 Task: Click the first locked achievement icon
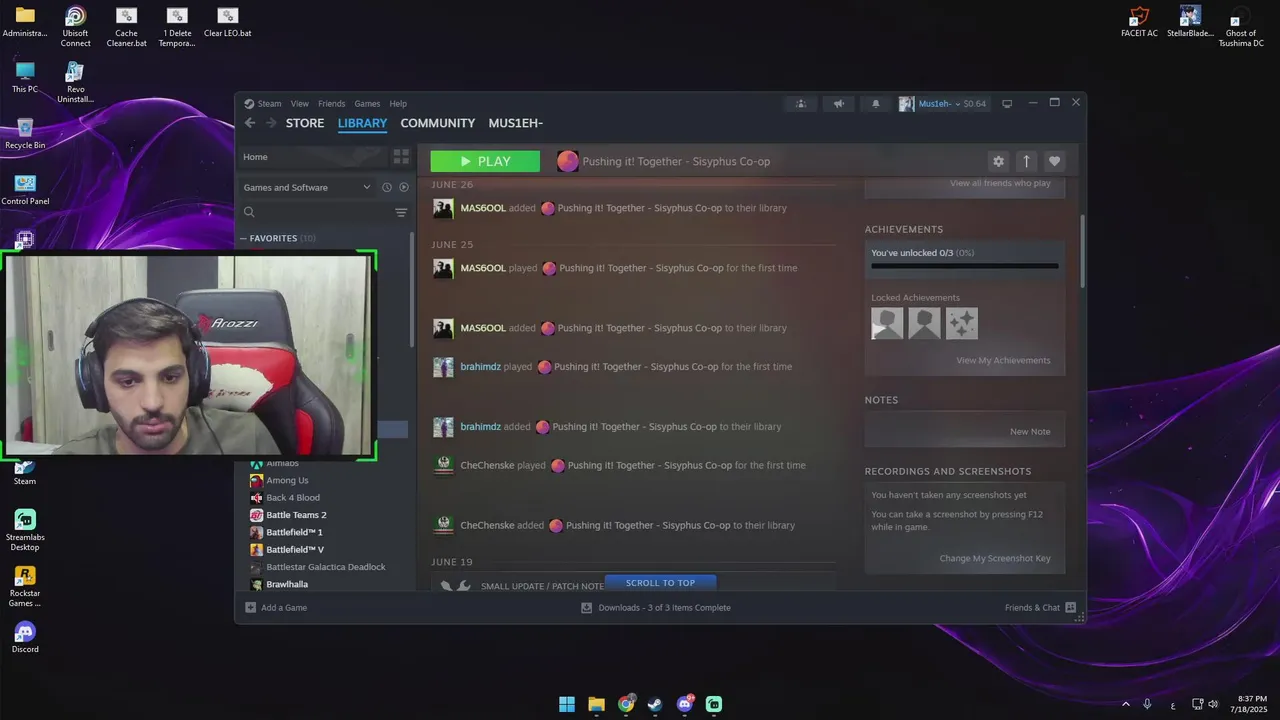(887, 323)
